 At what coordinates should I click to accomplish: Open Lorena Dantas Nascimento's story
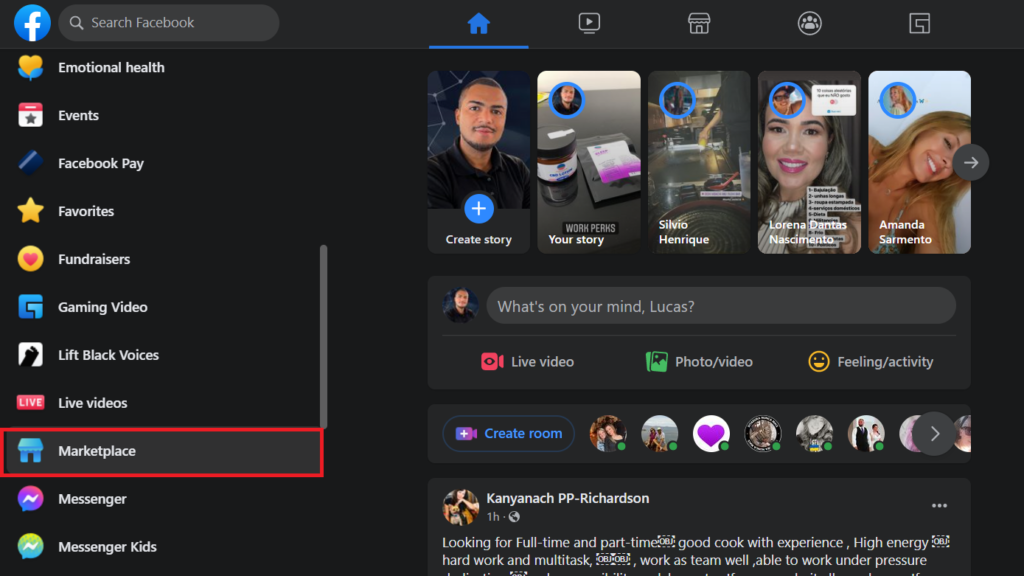click(809, 162)
